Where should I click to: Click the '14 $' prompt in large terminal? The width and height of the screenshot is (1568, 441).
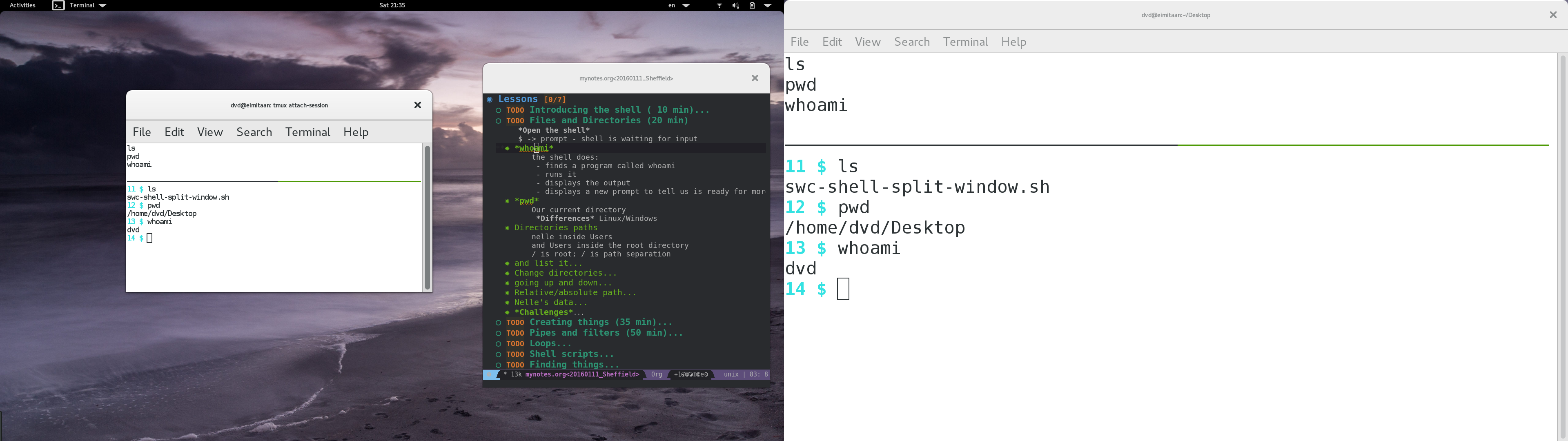click(x=806, y=289)
